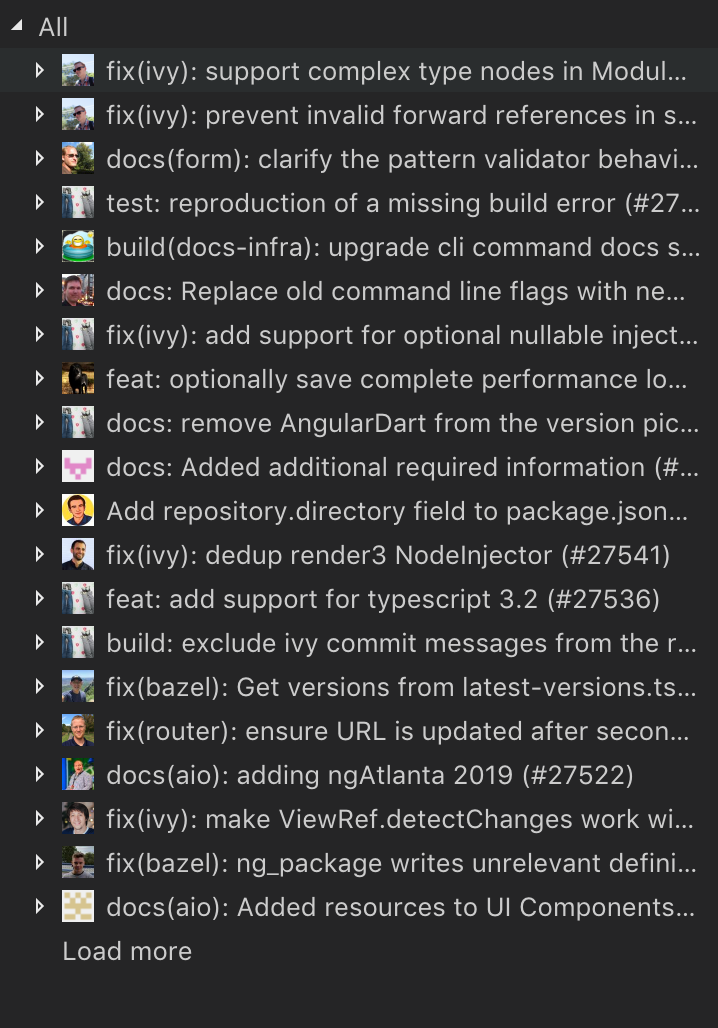The height and width of the screenshot is (1028, 718).
Task: Expand the feat performance logging commit
Action: 40,379
